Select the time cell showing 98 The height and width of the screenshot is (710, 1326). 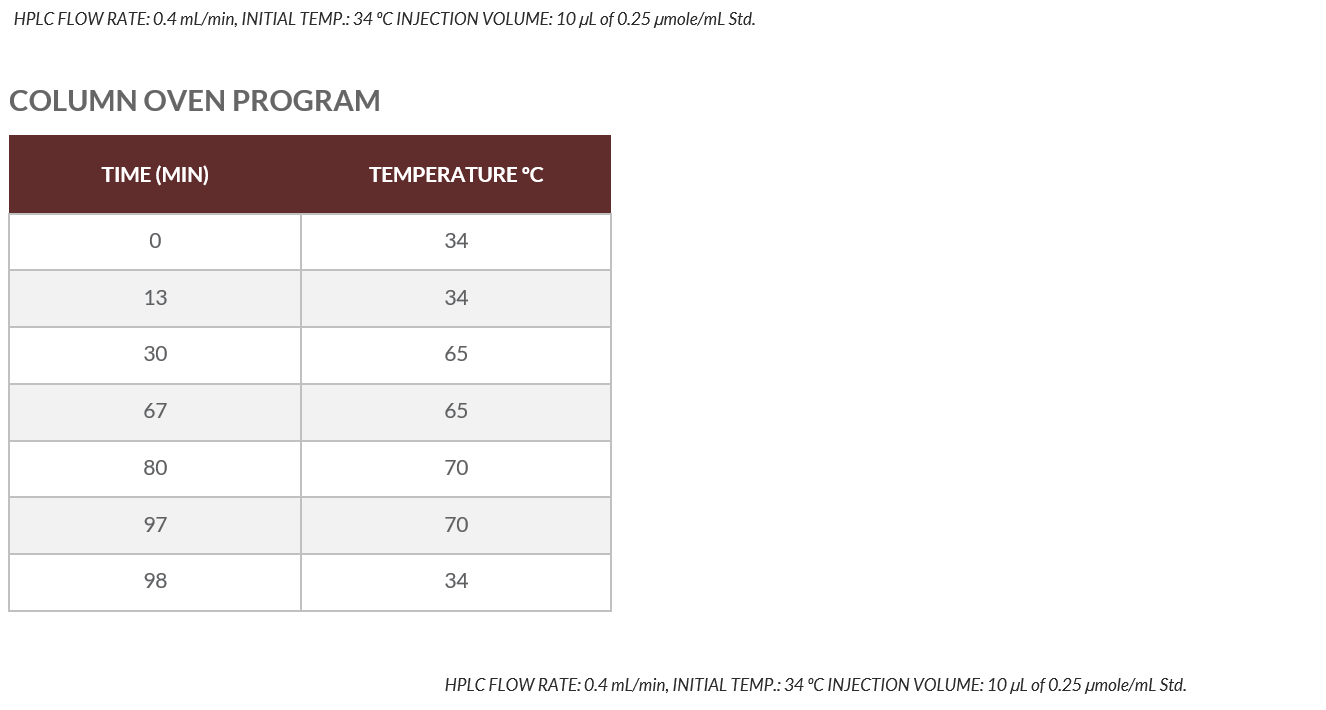155,581
